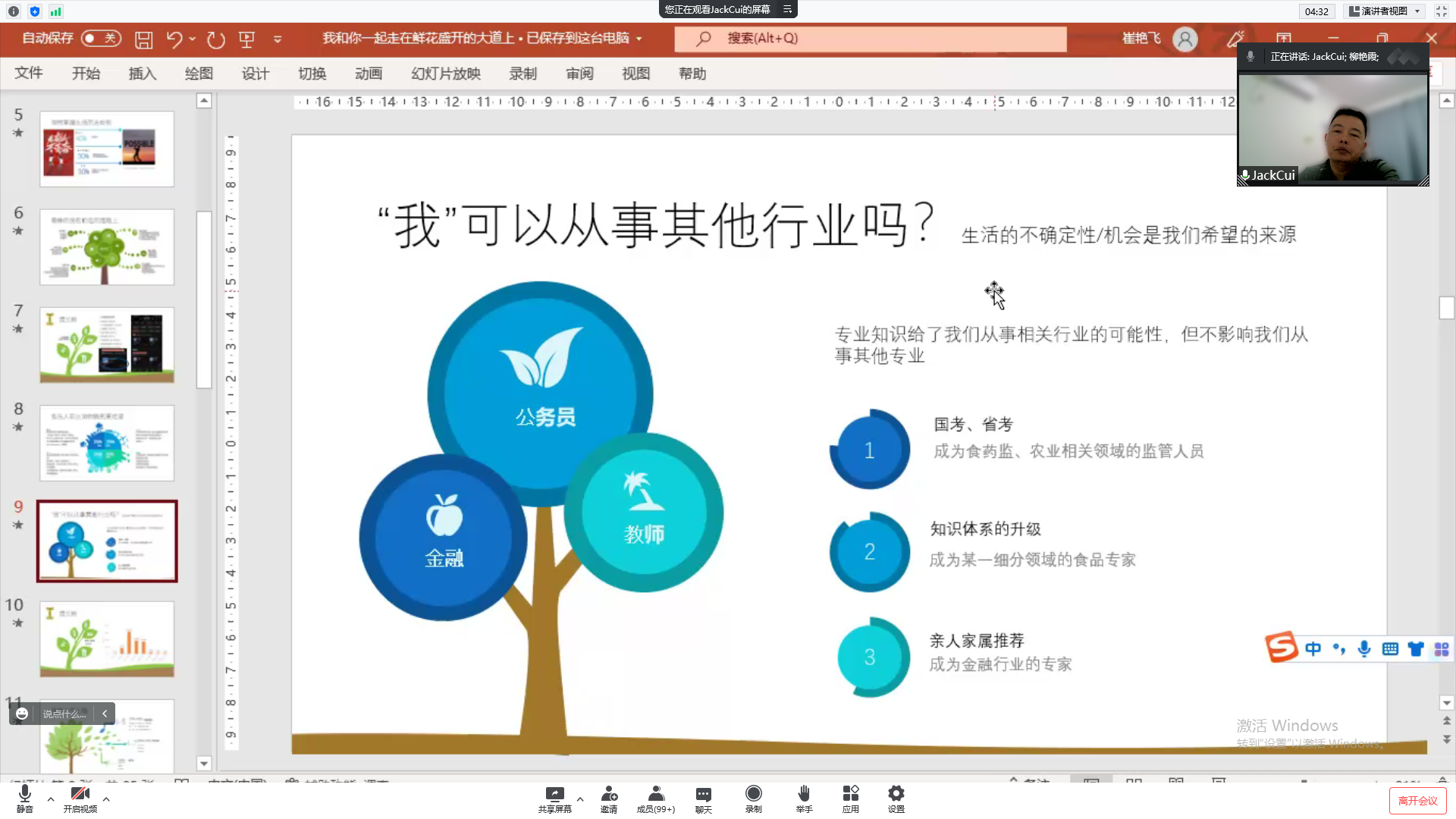1456x819 pixels.
Task: Toggle the AutoSave switch
Action: [x=101, y=38]
